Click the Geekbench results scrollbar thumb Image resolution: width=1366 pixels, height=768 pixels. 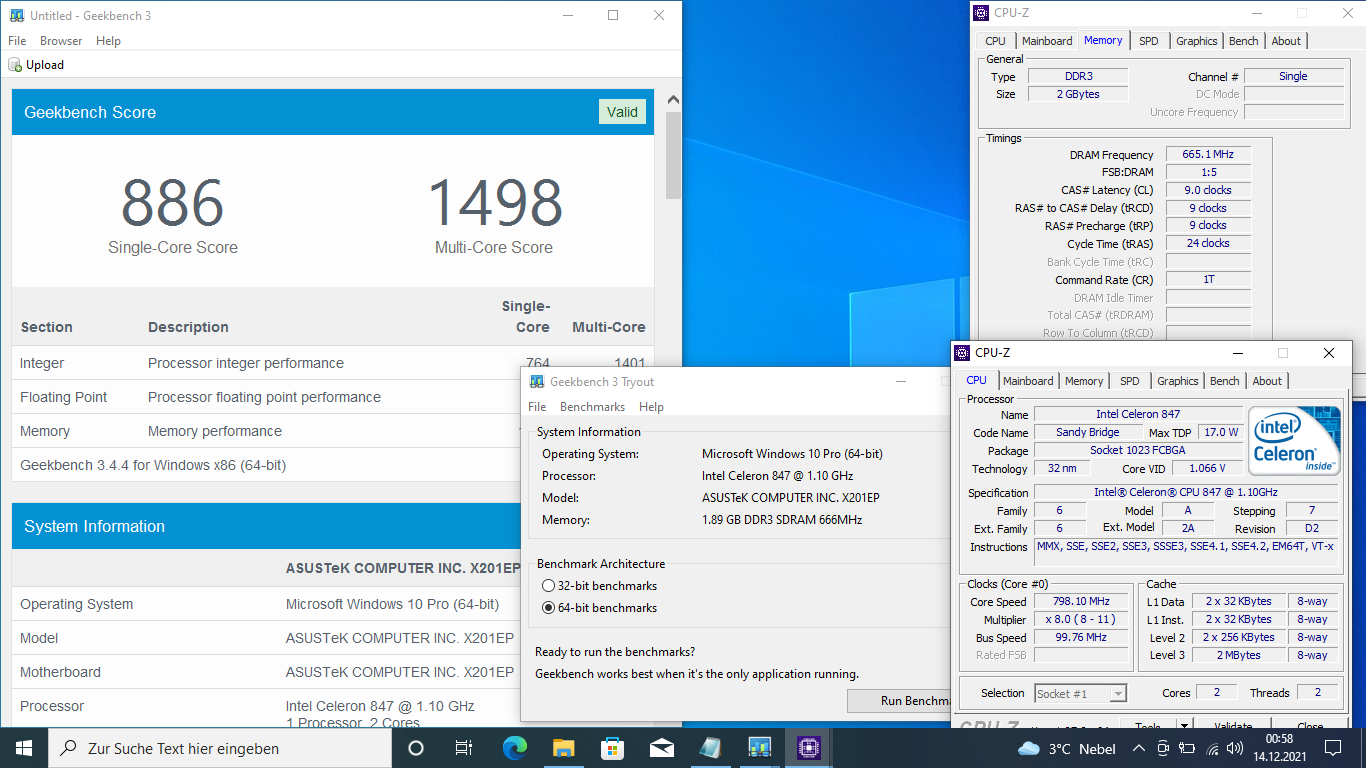673,155
